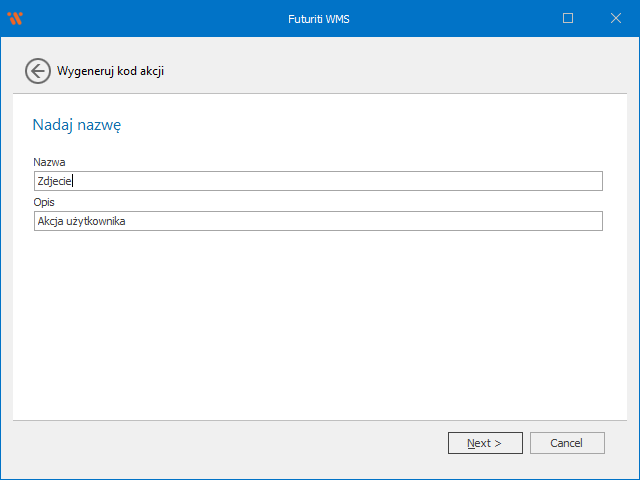Click empty space right of 'Zdjecie' in Nazwa
Image resolution: width=640 pixels, height=480 pixels.
tap(350, 181)
